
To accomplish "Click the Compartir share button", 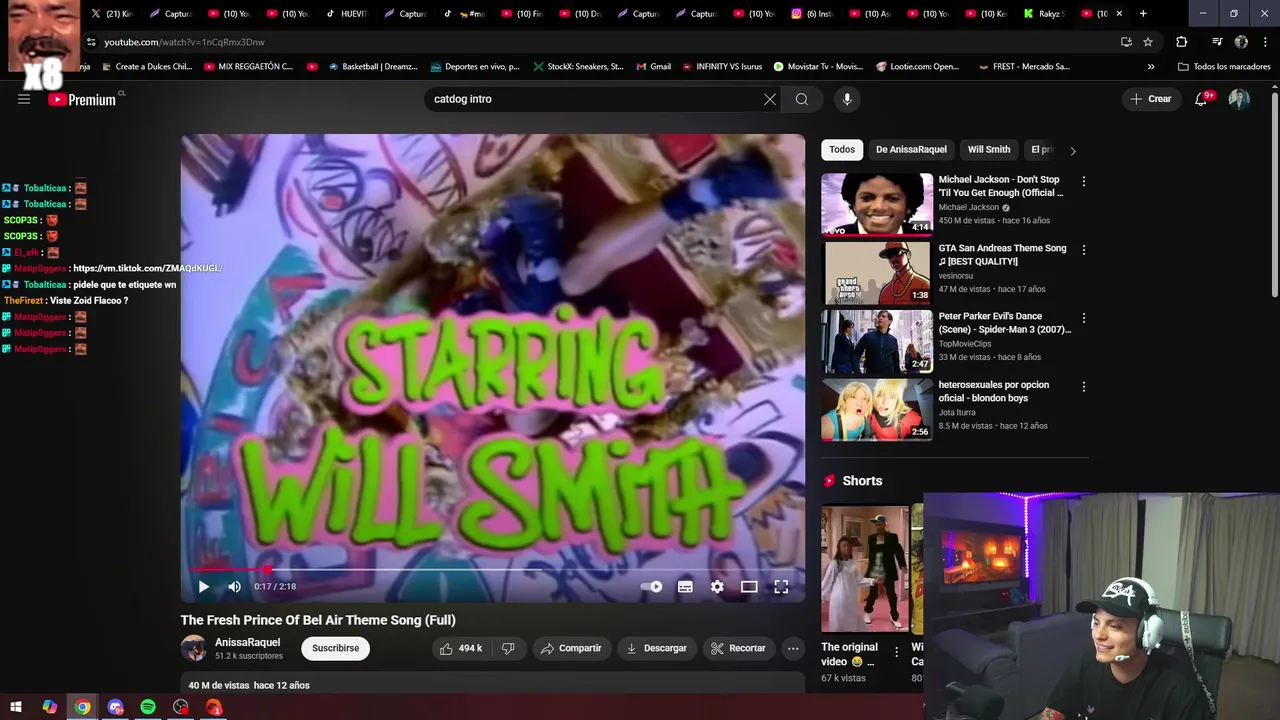I will tap(571, 648).
